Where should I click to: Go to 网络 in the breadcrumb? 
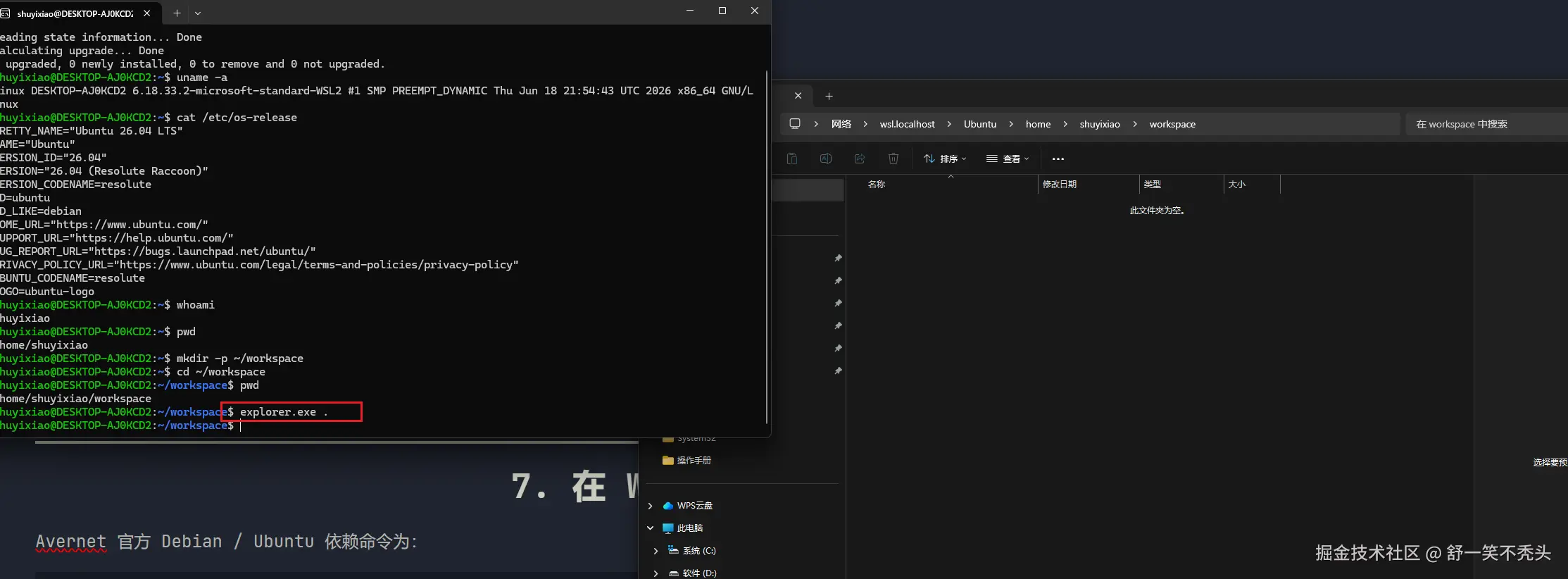841,124
